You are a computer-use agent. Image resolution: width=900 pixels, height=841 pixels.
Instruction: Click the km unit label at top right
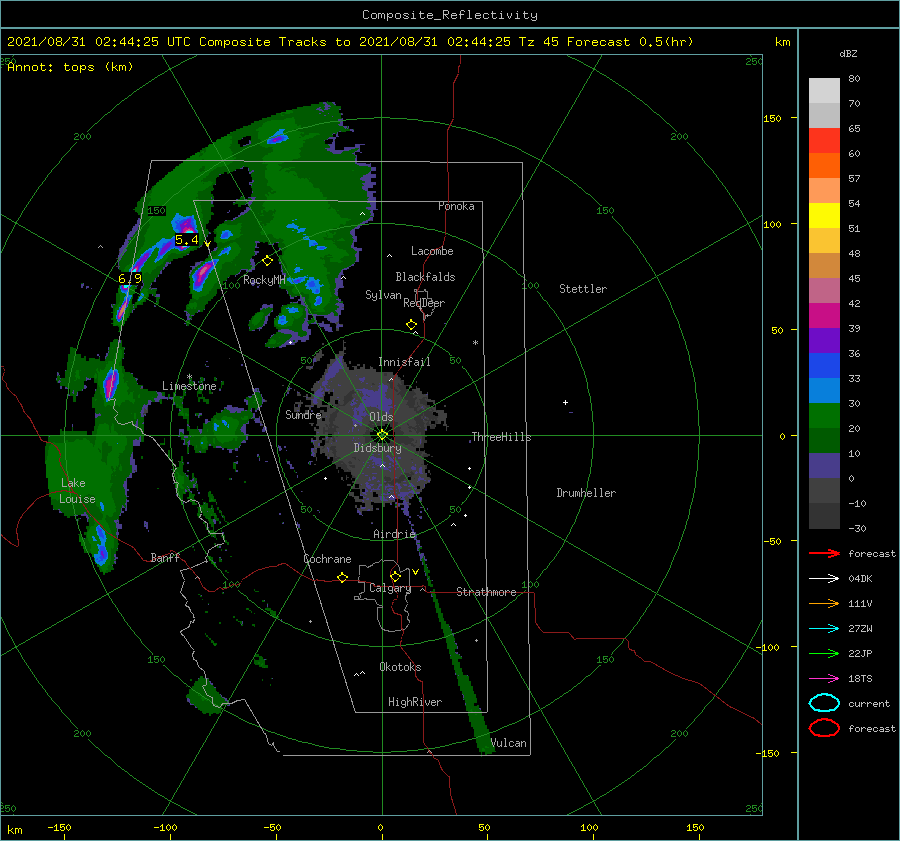tap(782, 42)
